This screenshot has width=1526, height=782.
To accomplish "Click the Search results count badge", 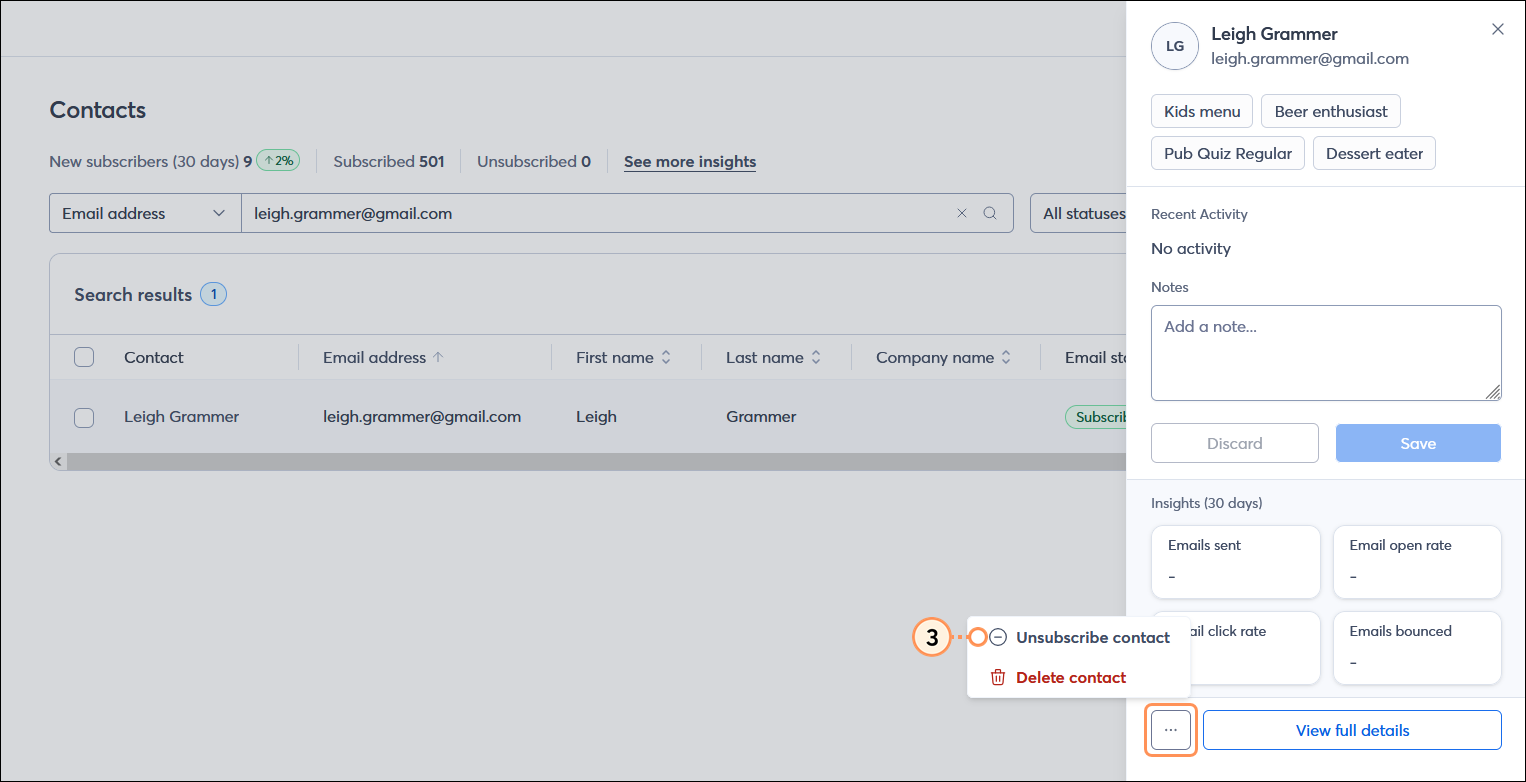I will [213, 294].
